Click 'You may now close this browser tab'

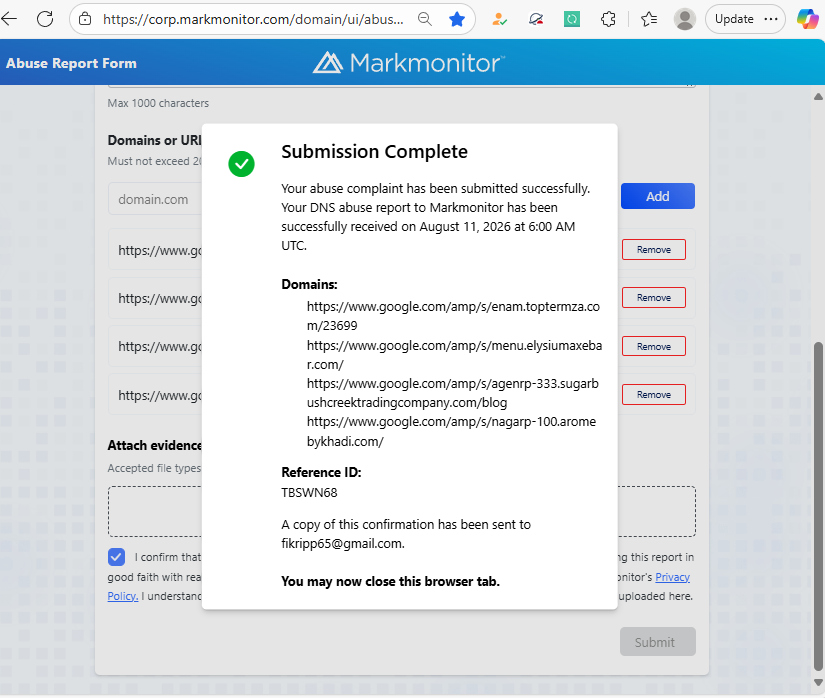(x=390, y=581)
